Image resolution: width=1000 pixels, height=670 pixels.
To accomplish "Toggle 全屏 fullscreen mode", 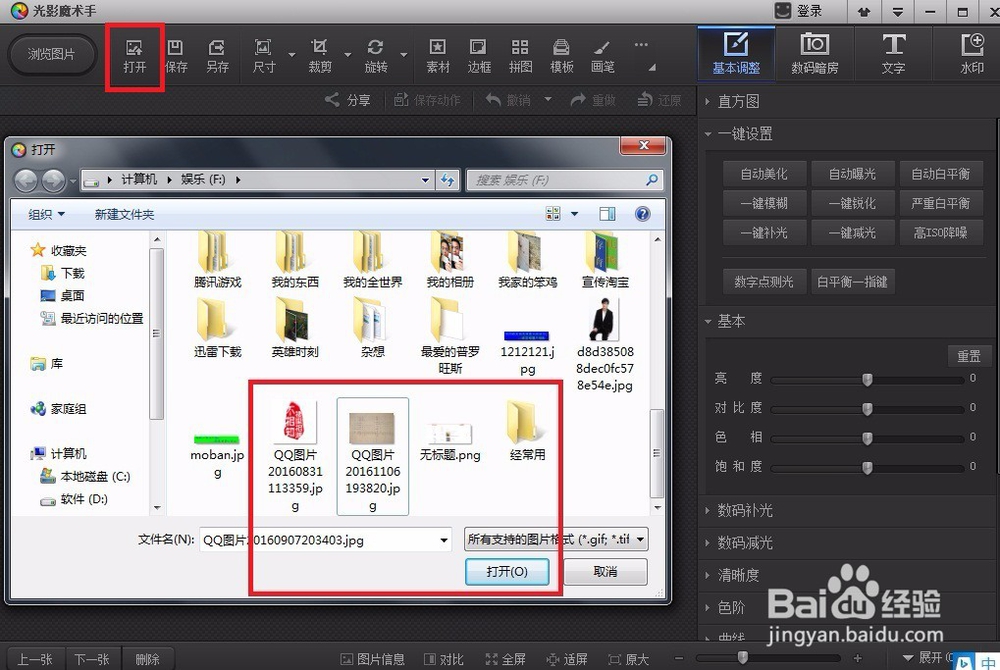I will pyautogui.click(x=507, y=659).
